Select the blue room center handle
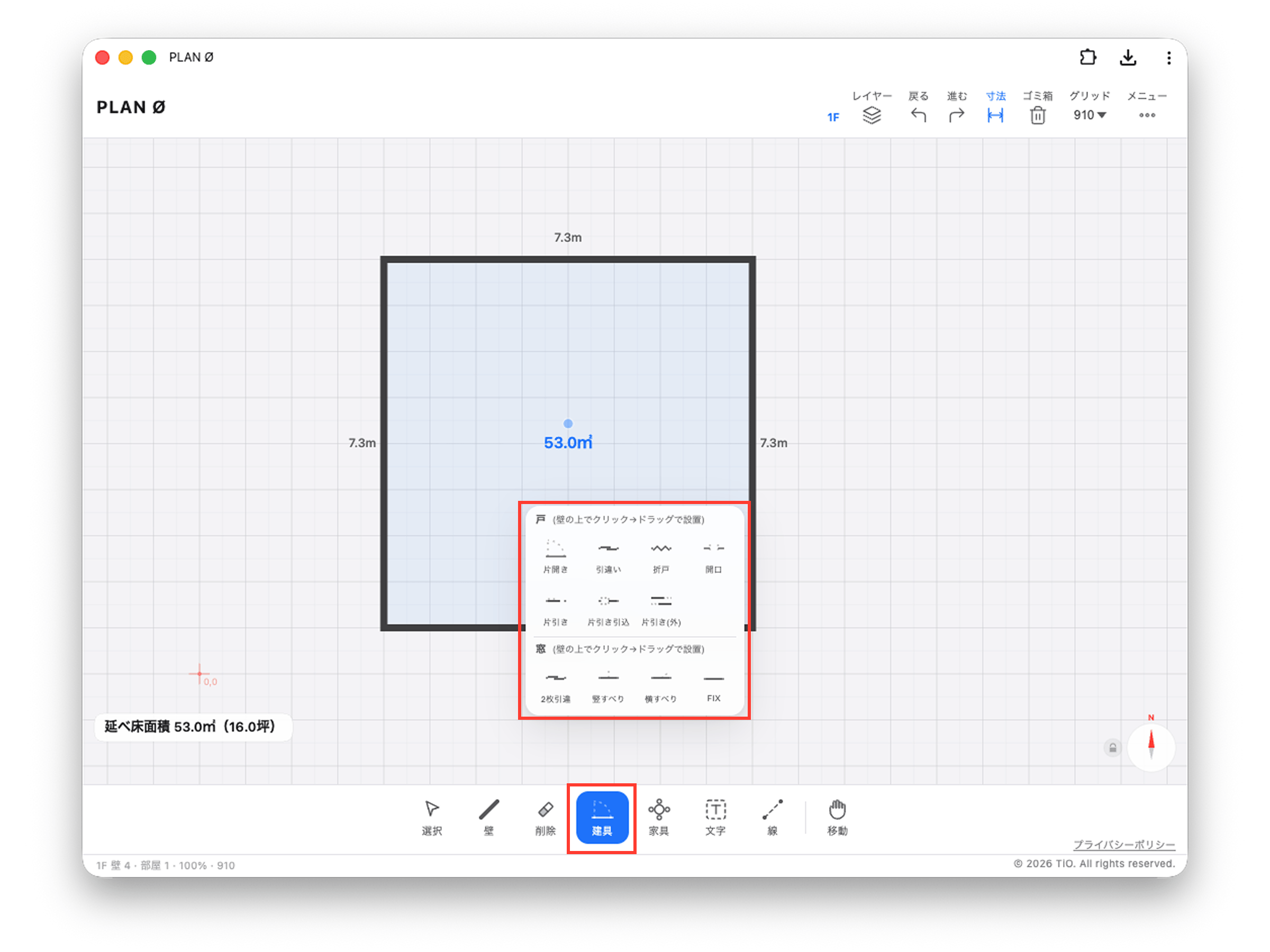This screenshot has height=952, width=1270. coord(568,424)
